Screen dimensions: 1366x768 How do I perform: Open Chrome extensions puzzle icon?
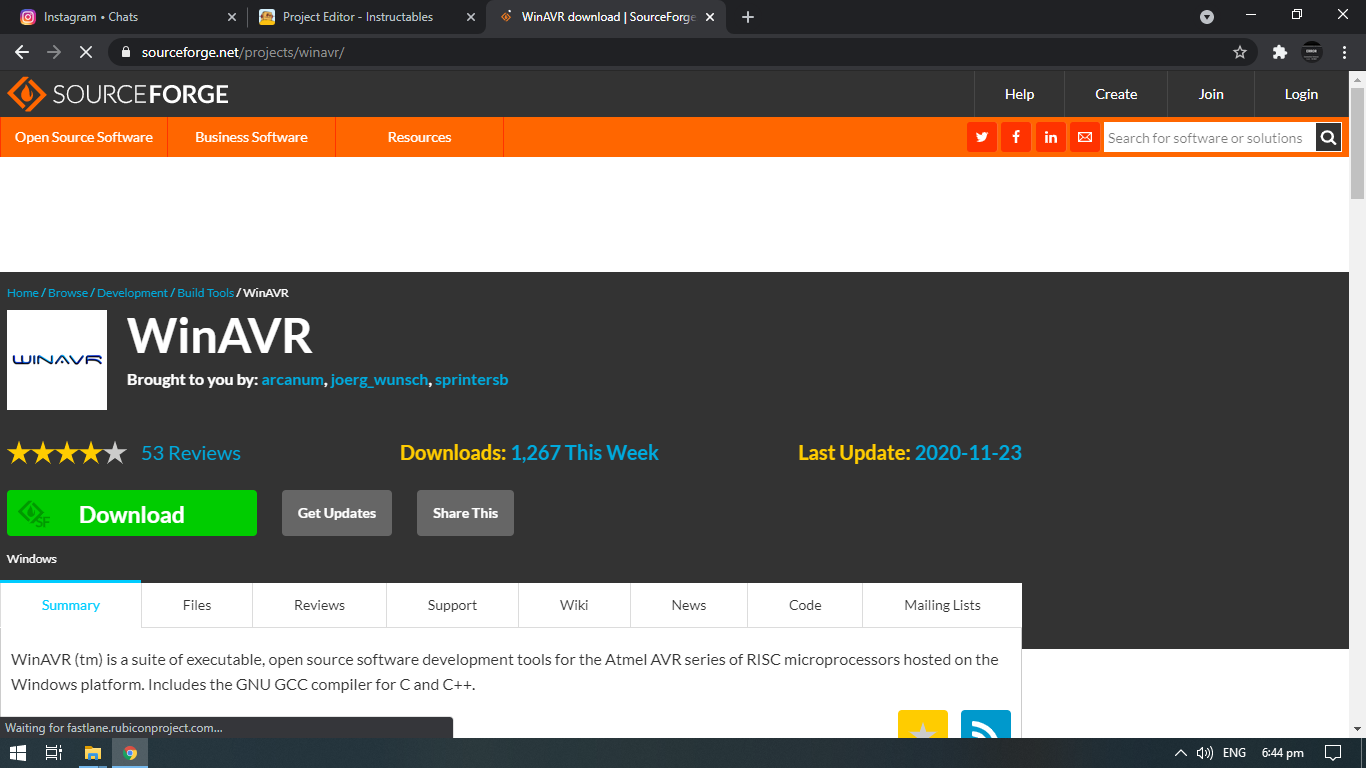(1279, 52)
